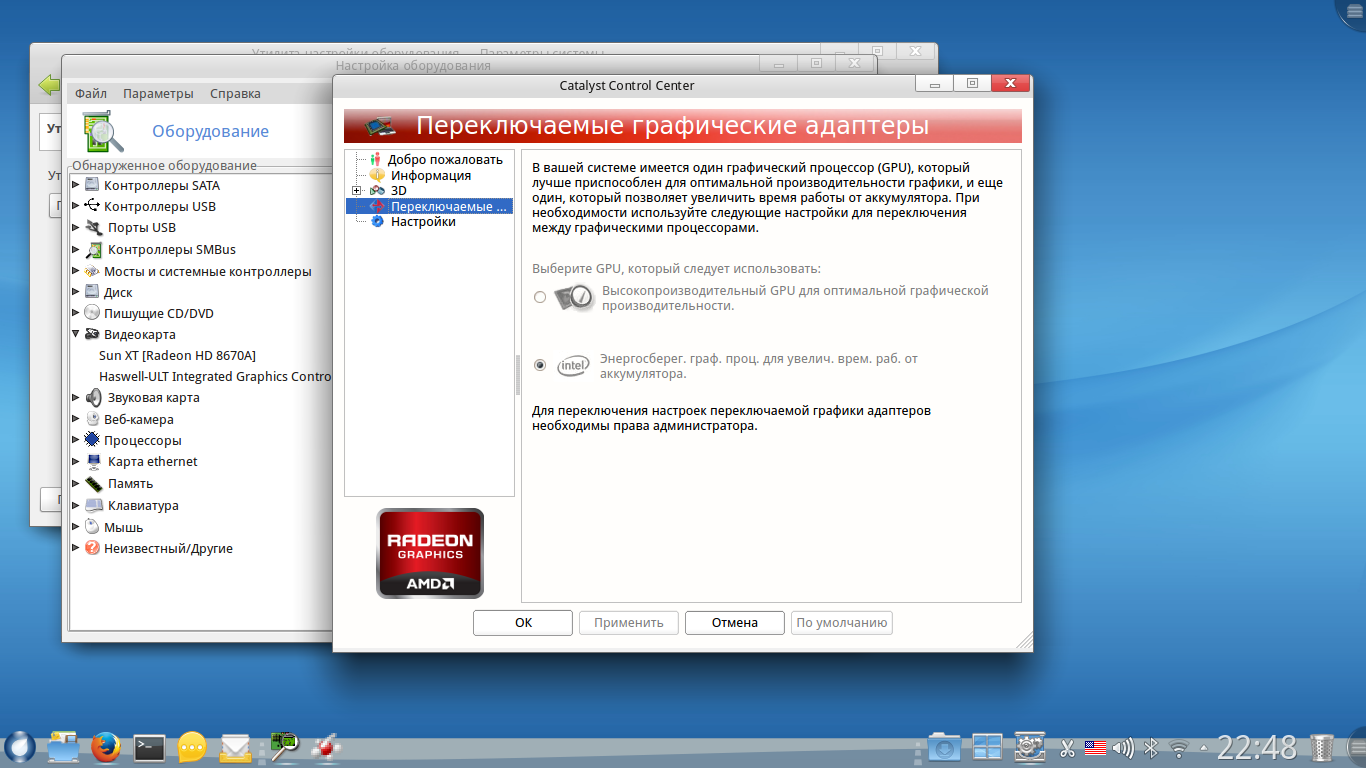Switch to hardware configuration taskbar entry
1366x768 pixels.
click(286, 746)
